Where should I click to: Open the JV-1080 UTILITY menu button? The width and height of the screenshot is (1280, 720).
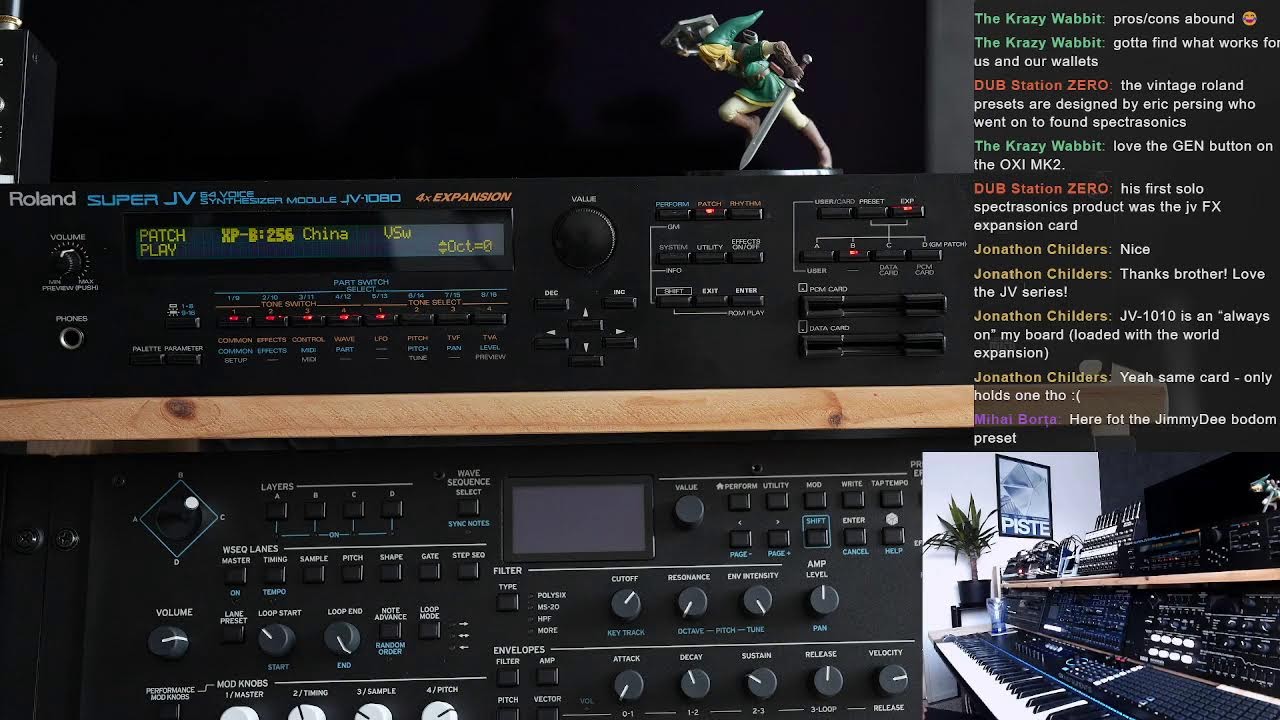710,258
